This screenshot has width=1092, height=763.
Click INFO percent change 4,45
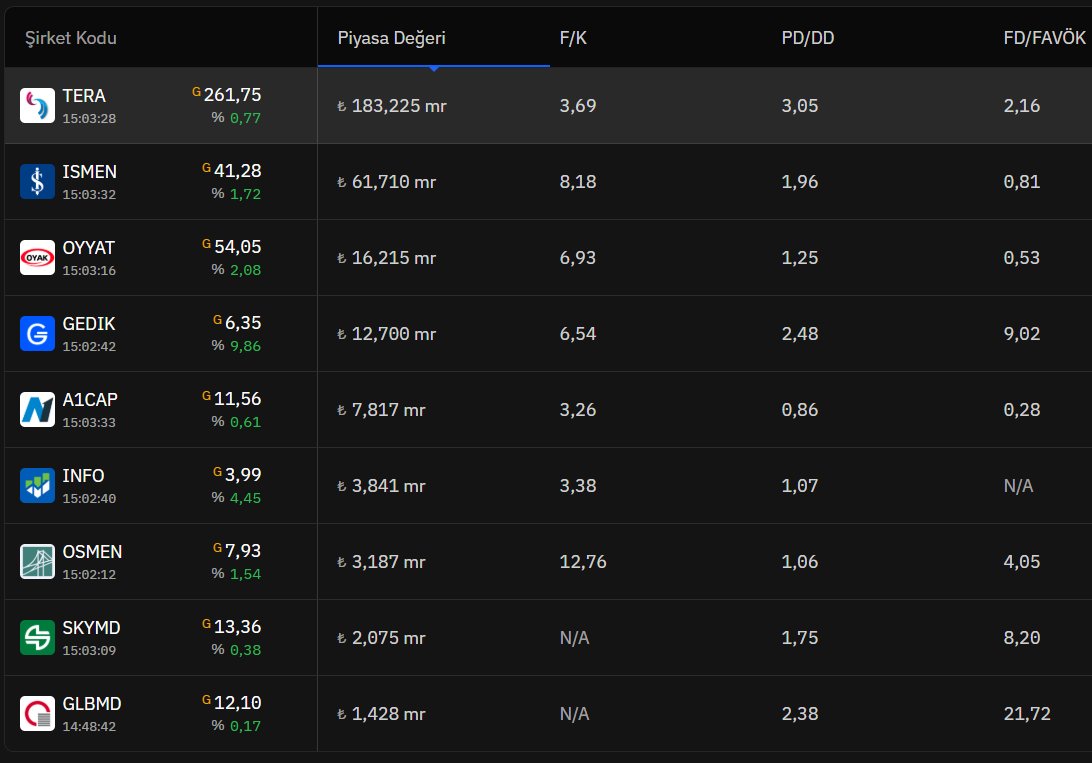(x=245, y=498)
